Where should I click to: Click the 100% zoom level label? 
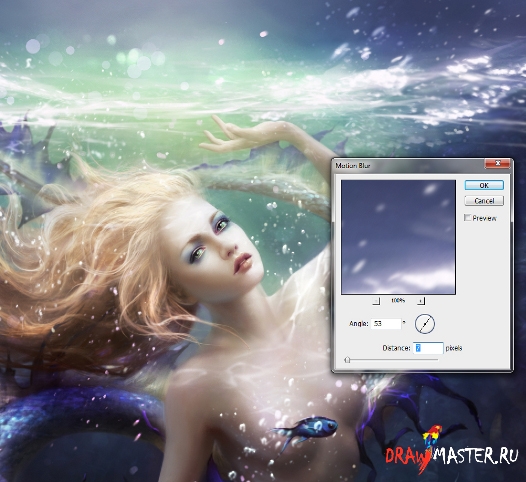[398, 301]
